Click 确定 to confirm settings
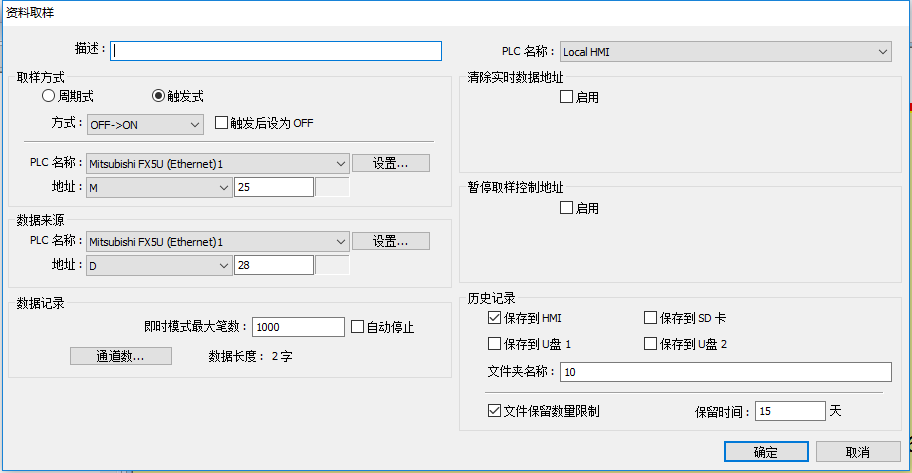The width and height of the screenshot is (912, 473). (766, 452)
